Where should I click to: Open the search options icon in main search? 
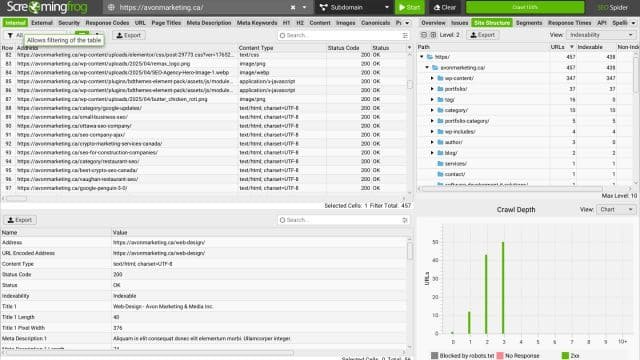pos(405,36)
